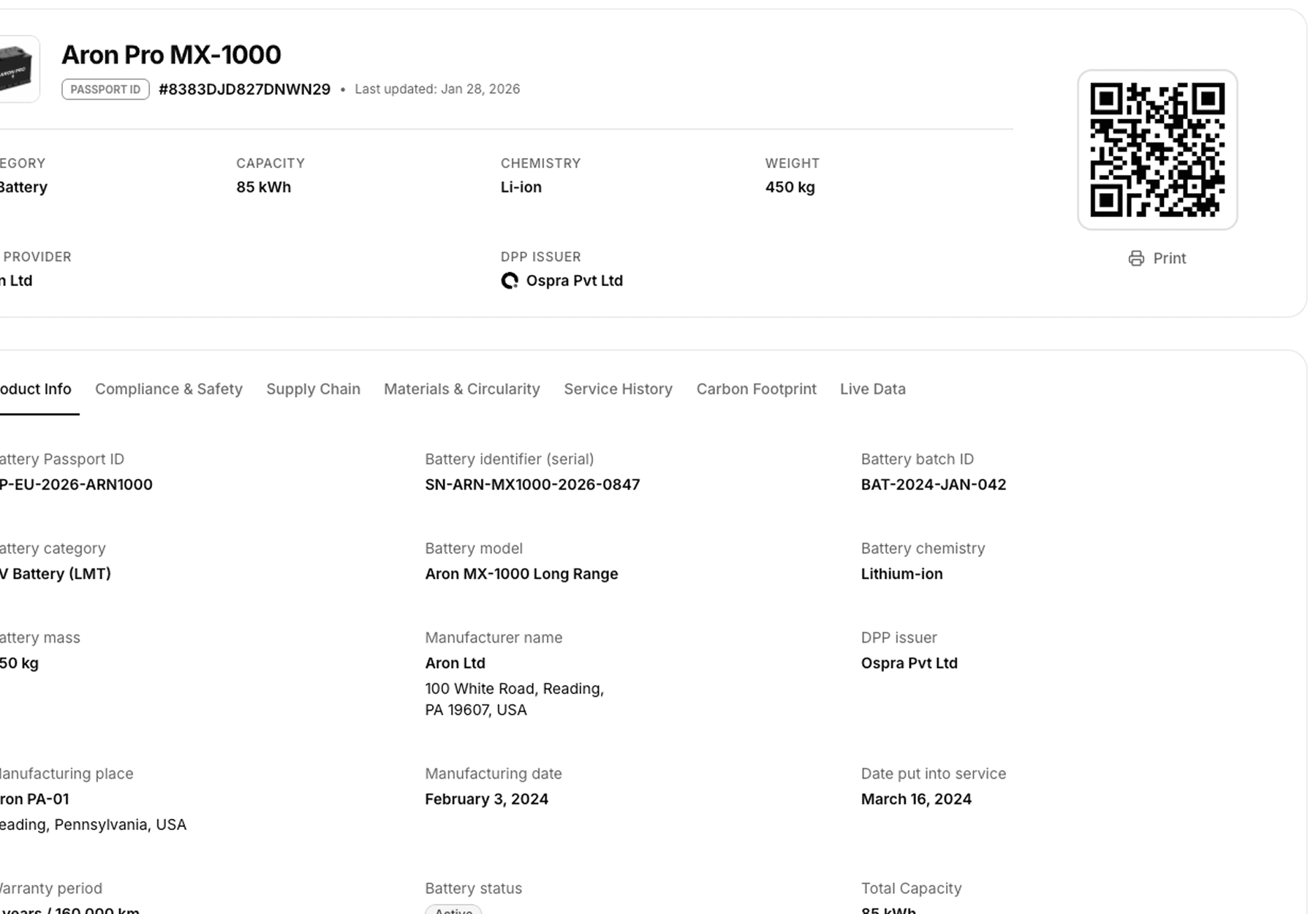Image resolution: width=1316 pixels, height=914 pixels.
Task: Click the QR code image
Action: tap(1157, 150)
